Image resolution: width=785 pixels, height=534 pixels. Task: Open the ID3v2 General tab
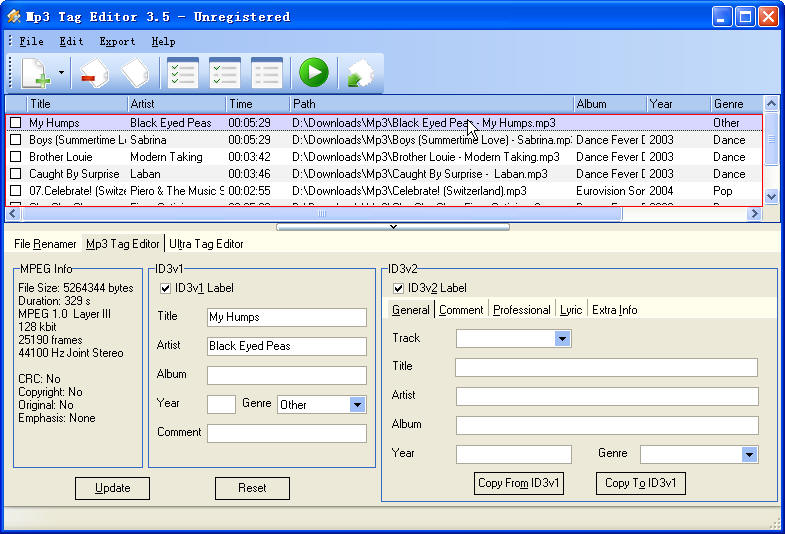411,310
